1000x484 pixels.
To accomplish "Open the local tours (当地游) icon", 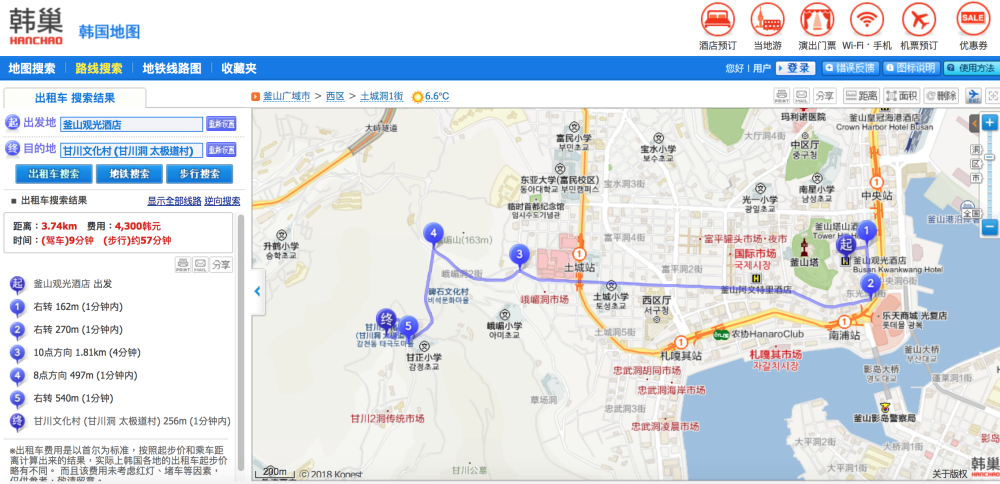I will (x=767, y=20).
